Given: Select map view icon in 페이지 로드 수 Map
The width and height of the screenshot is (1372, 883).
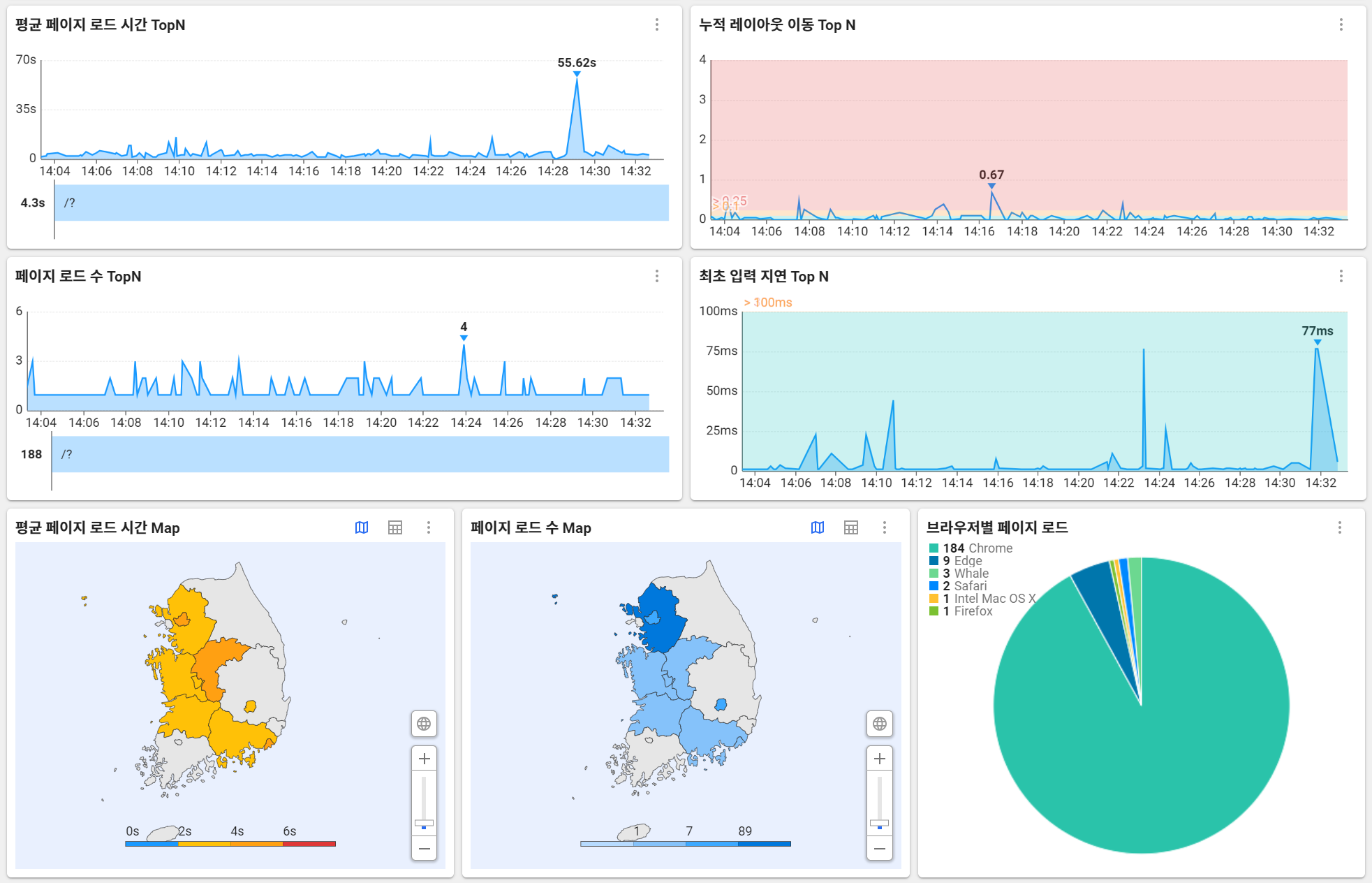Looking at the screenshot, I should click(x=818, y=527).
